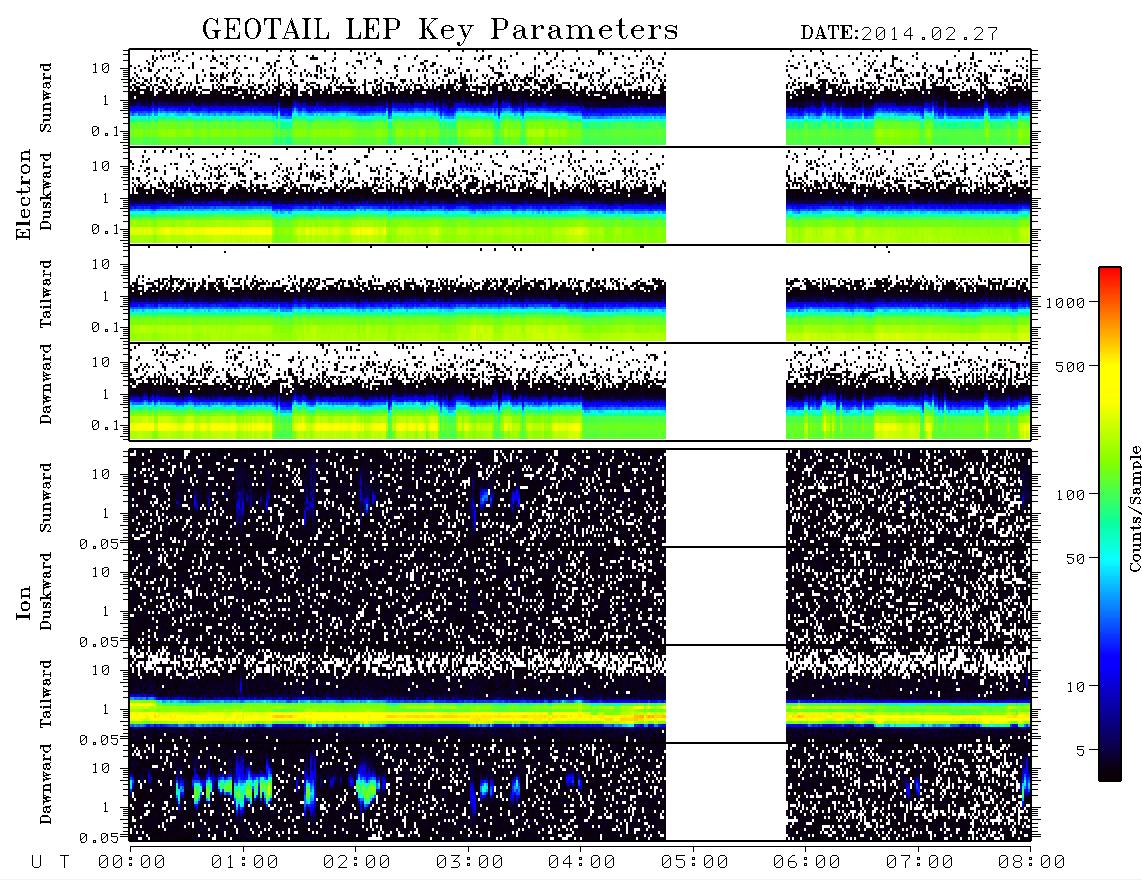Click the Ion Dawnward burst near 01:00
This screenshot has width=1142, height=880.
click(x=244, y=787)
